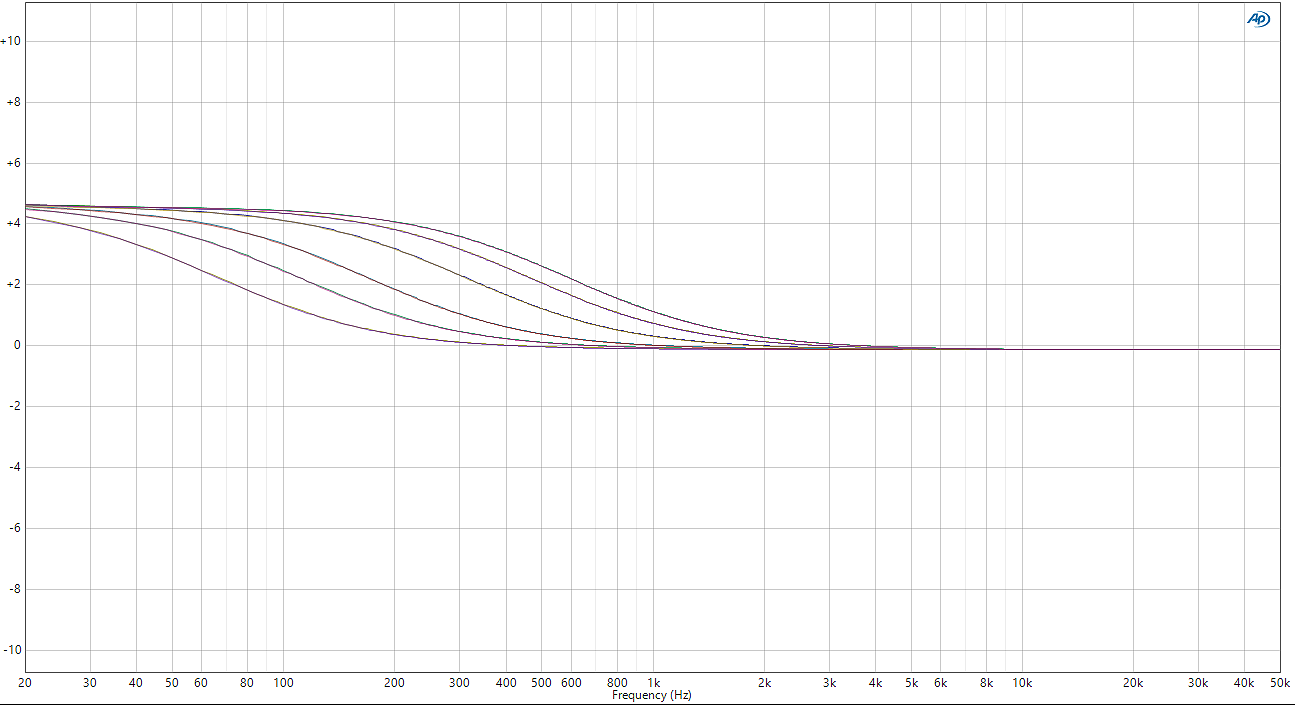Image resolution: width=1295 pixels, height=705 pixels.
Task: Click the -8 level axis label
Action: click(14, 589)
